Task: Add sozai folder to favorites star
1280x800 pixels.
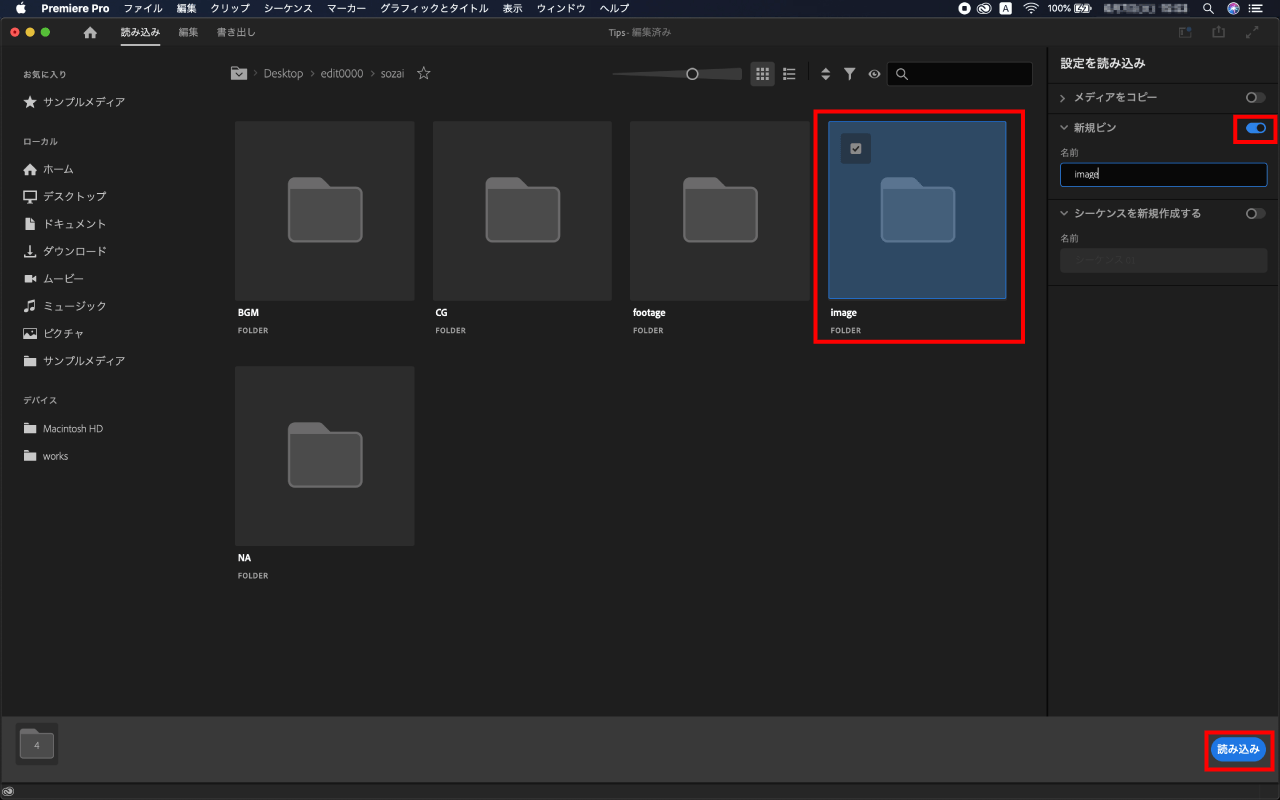Action: [424, 73]
